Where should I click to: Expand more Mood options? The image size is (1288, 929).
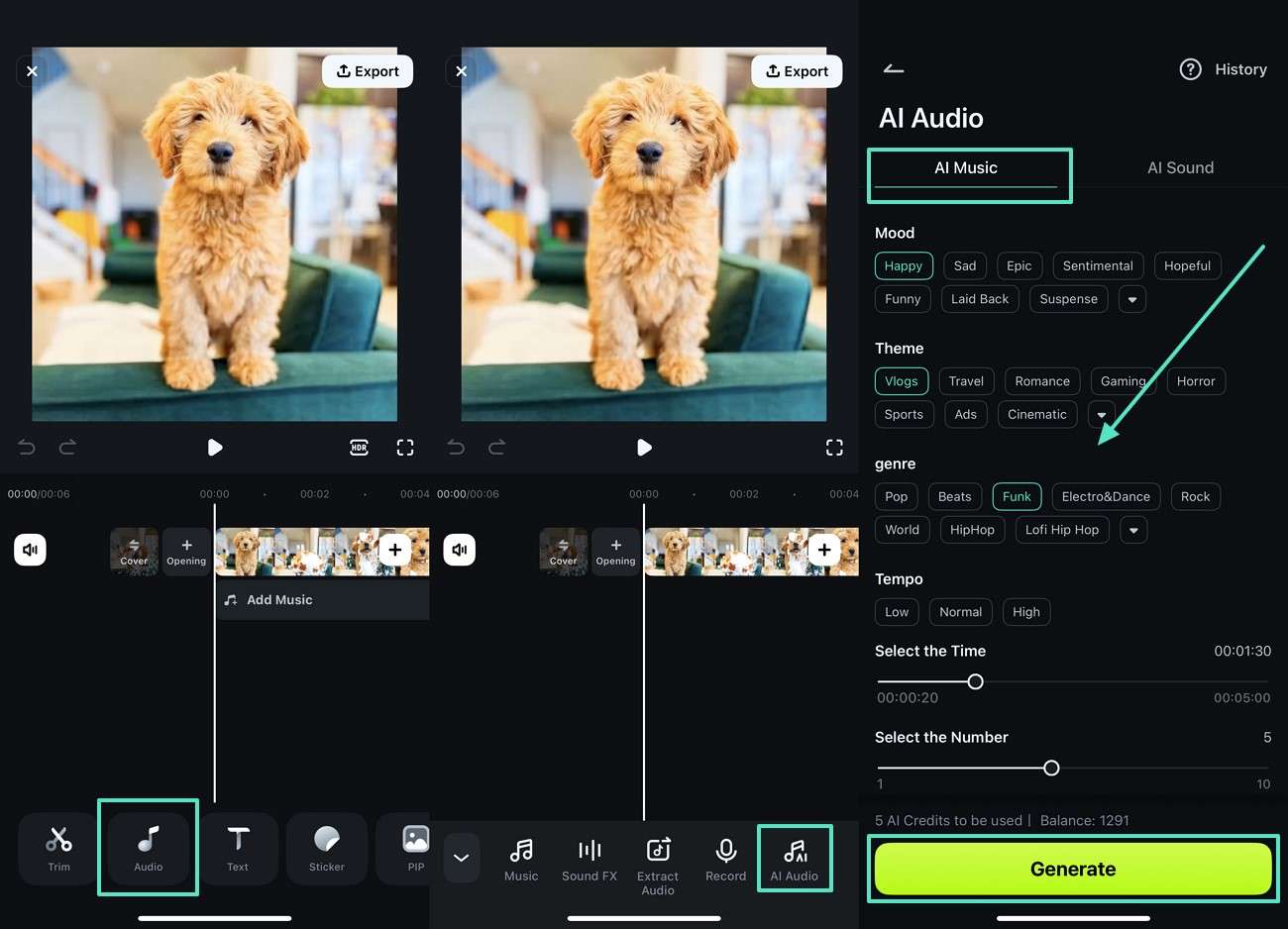[x=1132, y=299]
